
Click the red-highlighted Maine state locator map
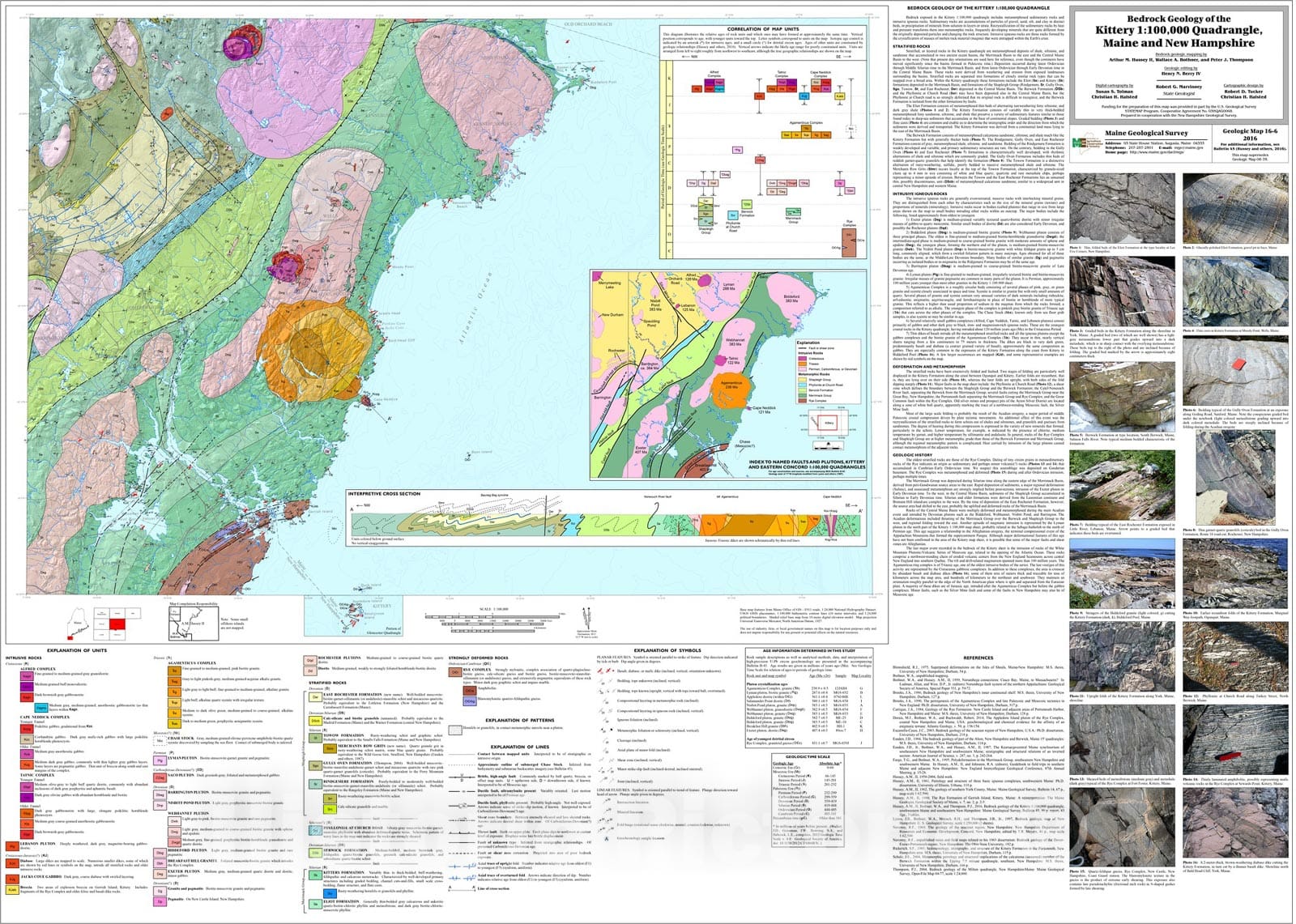pyautogui.click(x=78, y=624)
